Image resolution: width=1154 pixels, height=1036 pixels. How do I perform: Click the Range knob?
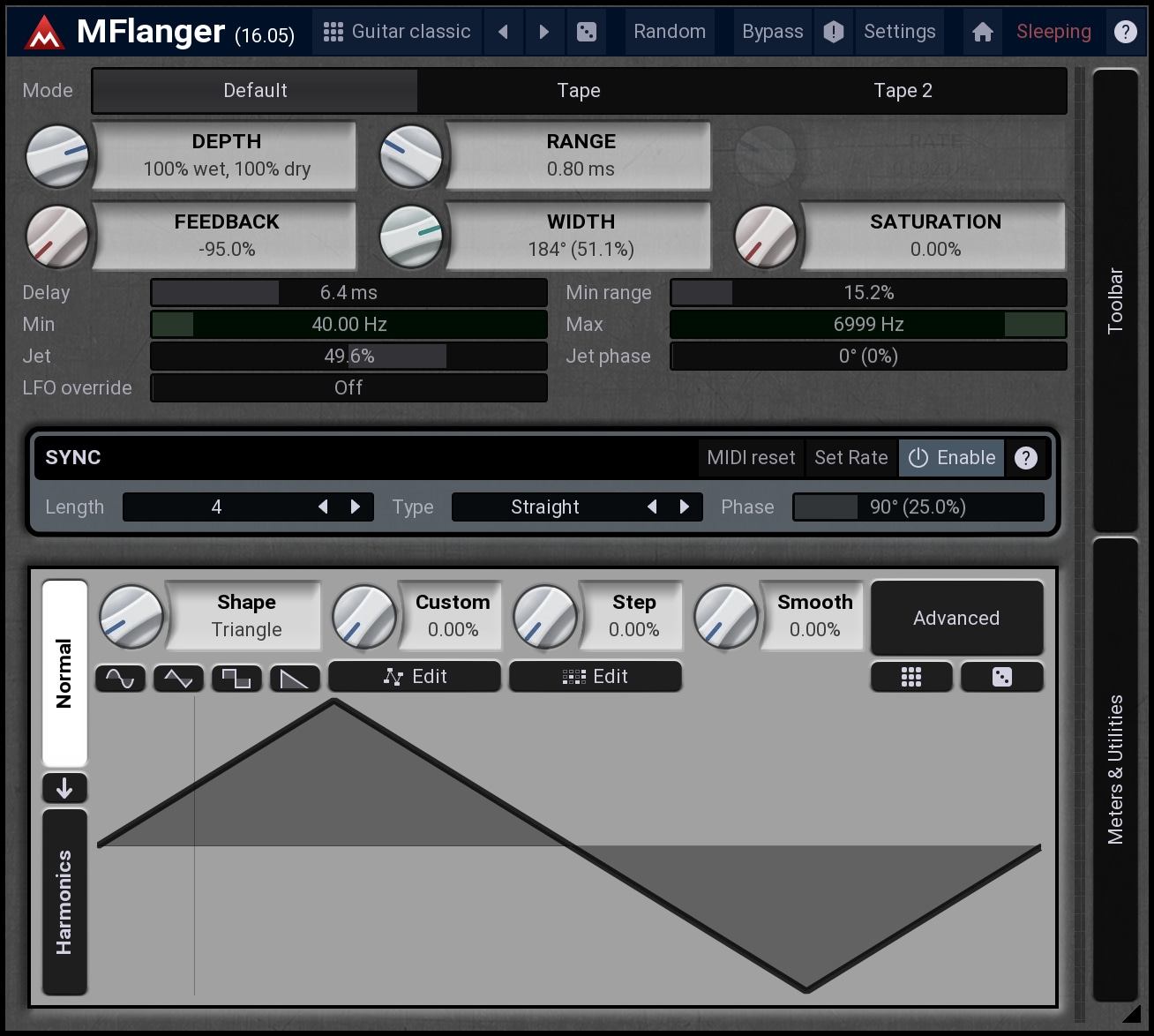pos(411,156)
